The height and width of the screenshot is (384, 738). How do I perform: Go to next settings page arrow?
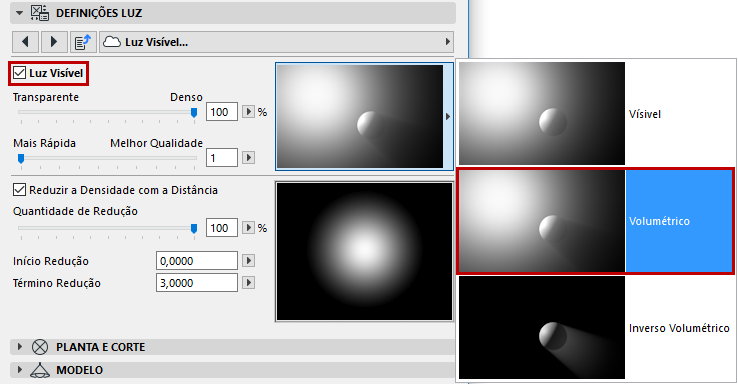pyautogui.click(x=54, y=42)
